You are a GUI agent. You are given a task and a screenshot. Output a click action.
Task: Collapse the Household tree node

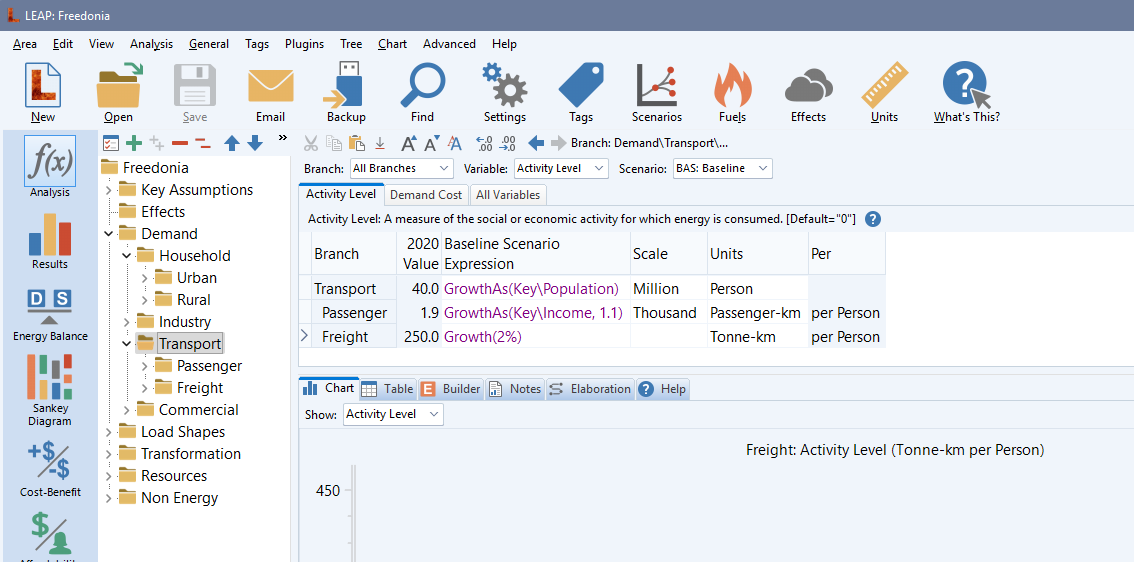(x=127, y=256)
